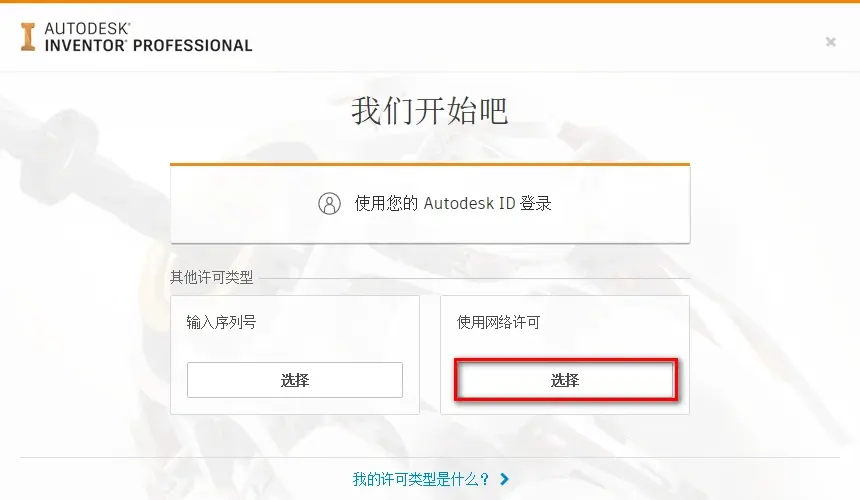Image resolution: width=860 pixels, height=500 pixels.
Task: Open the 我的许可类型是什么? help link
Action: point(421,479)
